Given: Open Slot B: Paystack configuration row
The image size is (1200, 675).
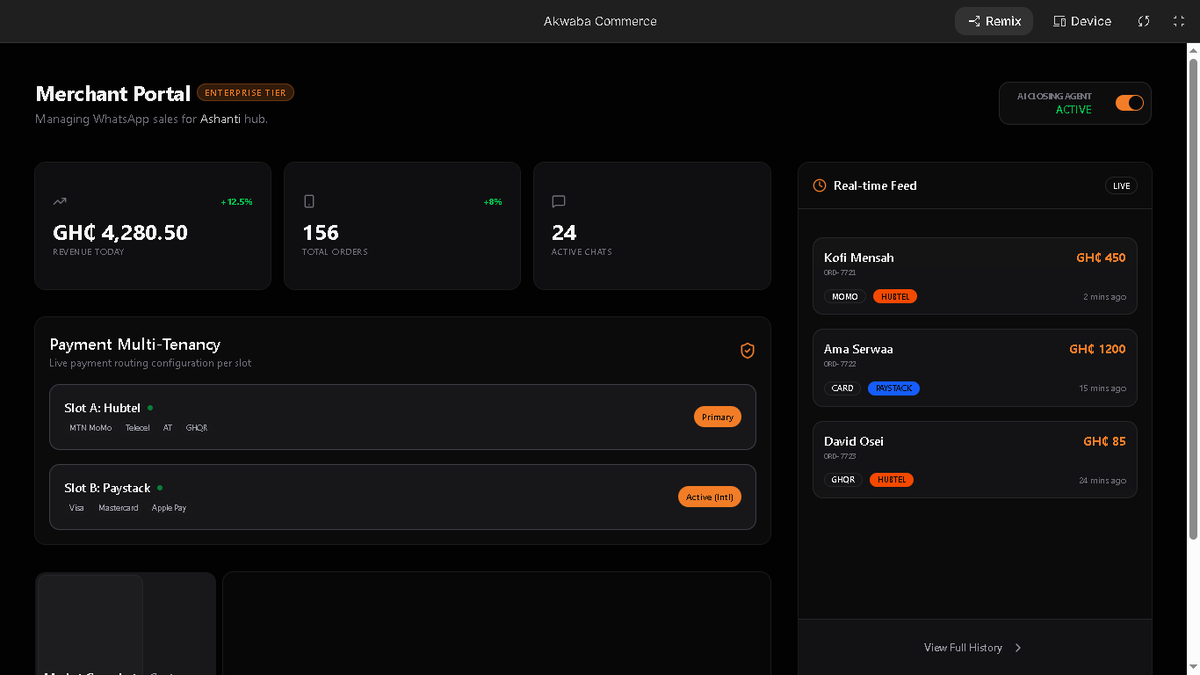Looking at the screenshot, I should pos(402,497).
